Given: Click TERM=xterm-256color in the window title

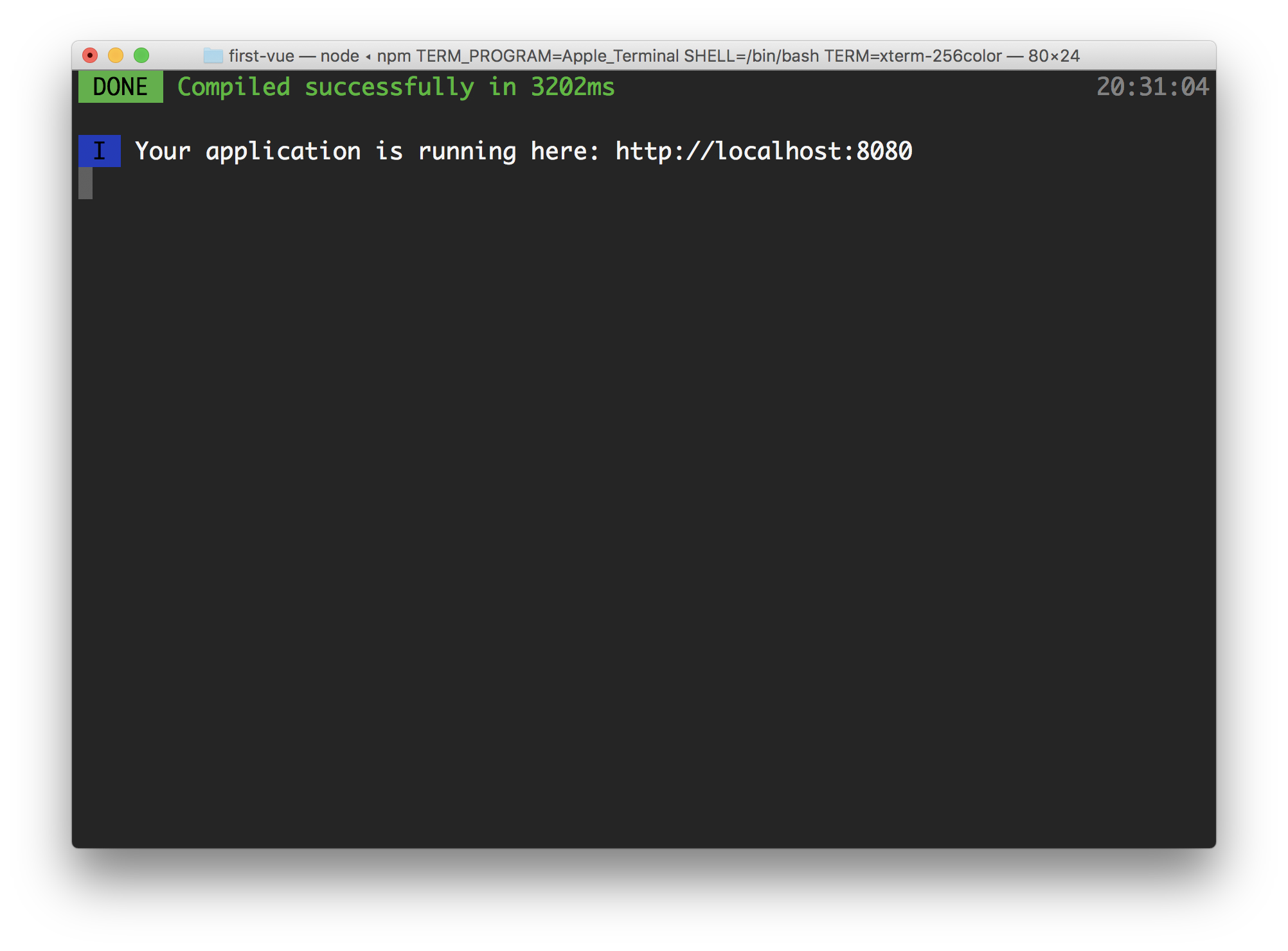Looking at the screenshot, I should coord(913,56).
